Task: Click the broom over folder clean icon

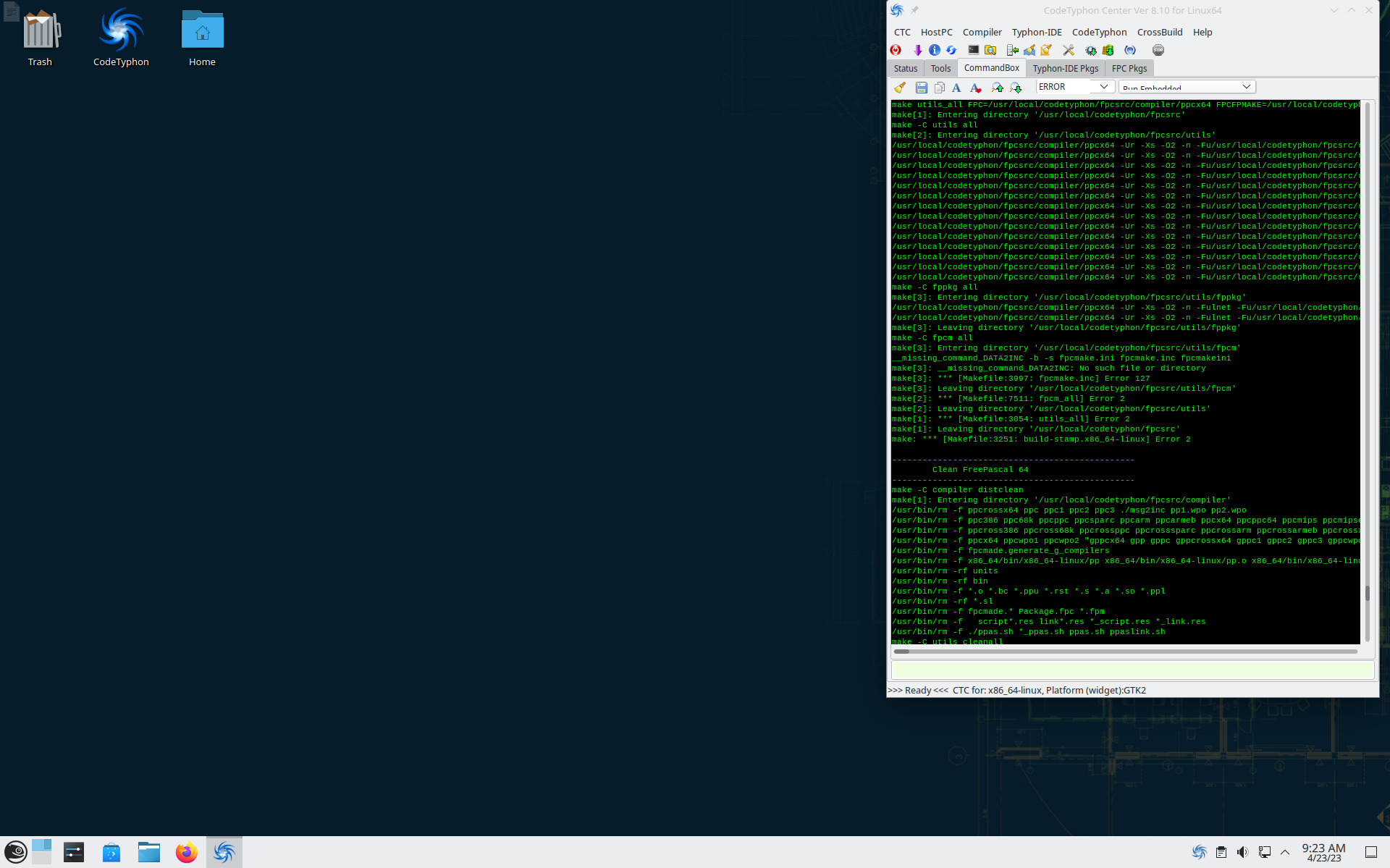Action: point(1046,50)
